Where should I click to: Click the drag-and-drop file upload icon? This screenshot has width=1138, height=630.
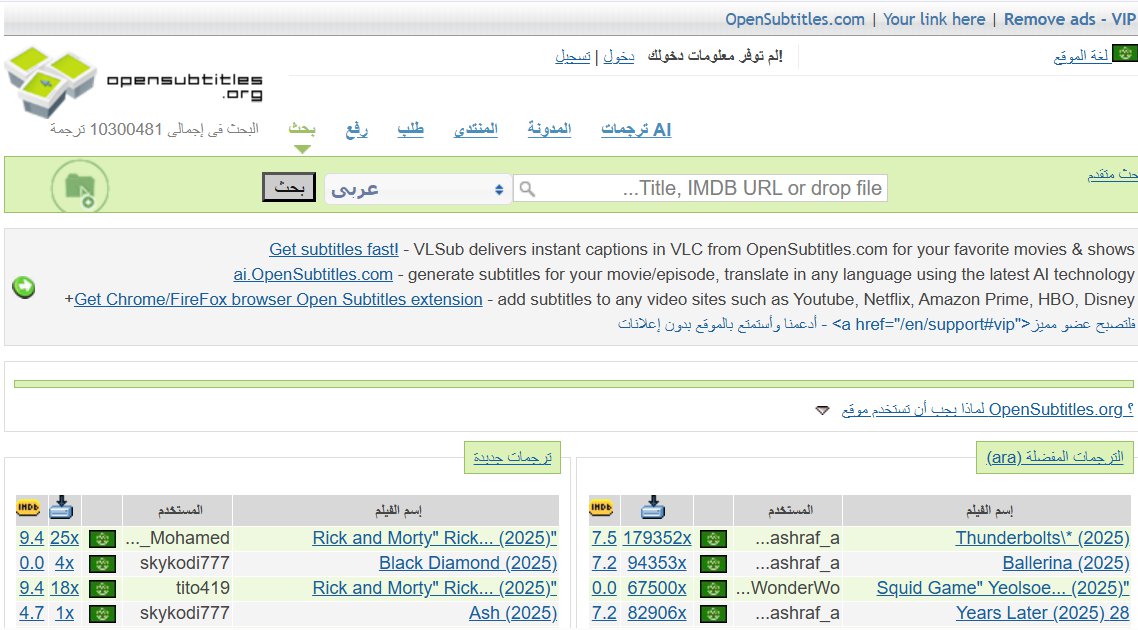point(82,186)
